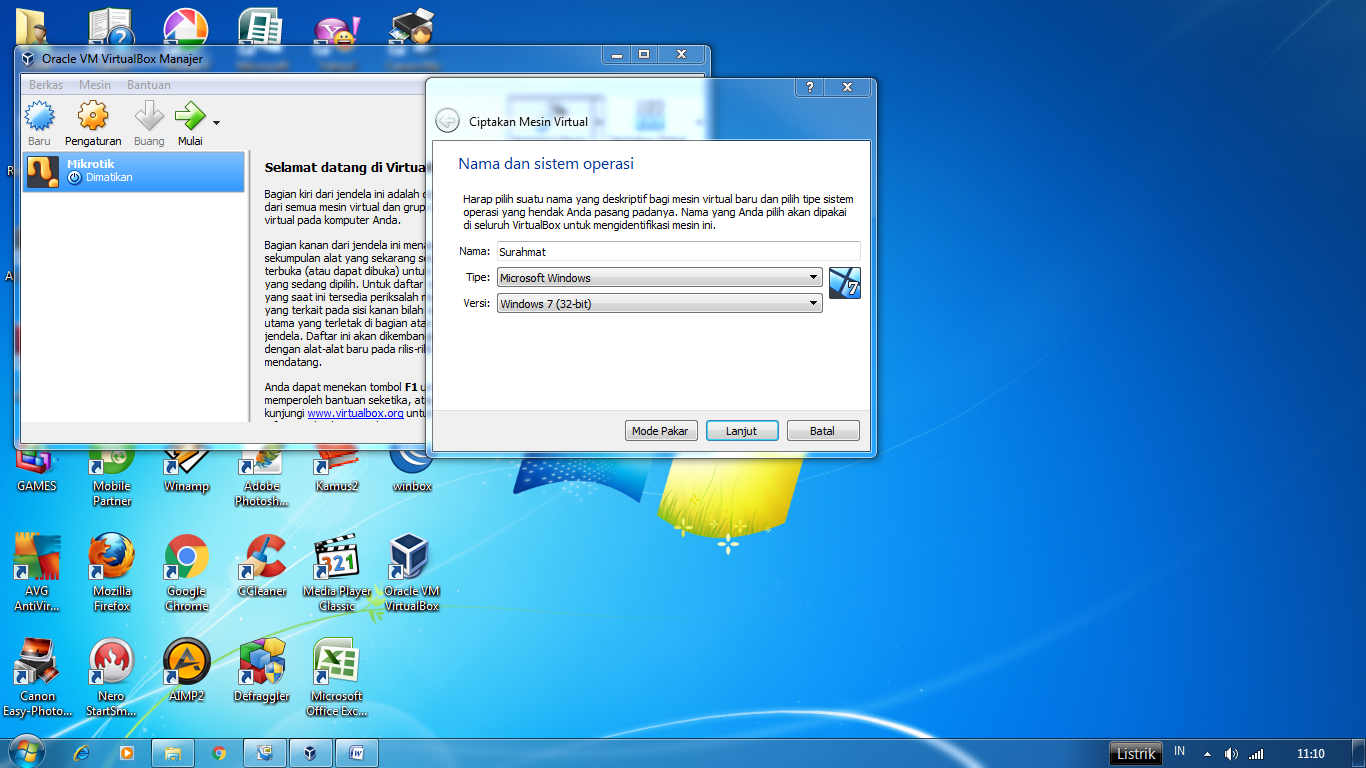Screen dimensions: 1366x768
Task: Open the AIMP2 desktop shortcut
Action: pos(186,670)
